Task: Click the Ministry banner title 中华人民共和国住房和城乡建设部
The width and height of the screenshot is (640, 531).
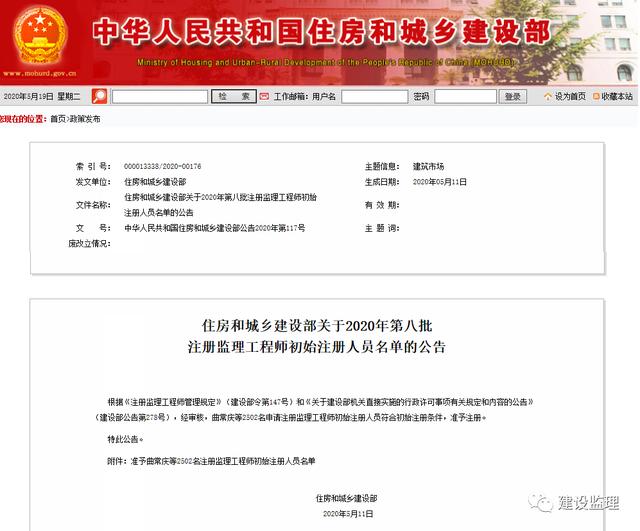Action: 322,31
